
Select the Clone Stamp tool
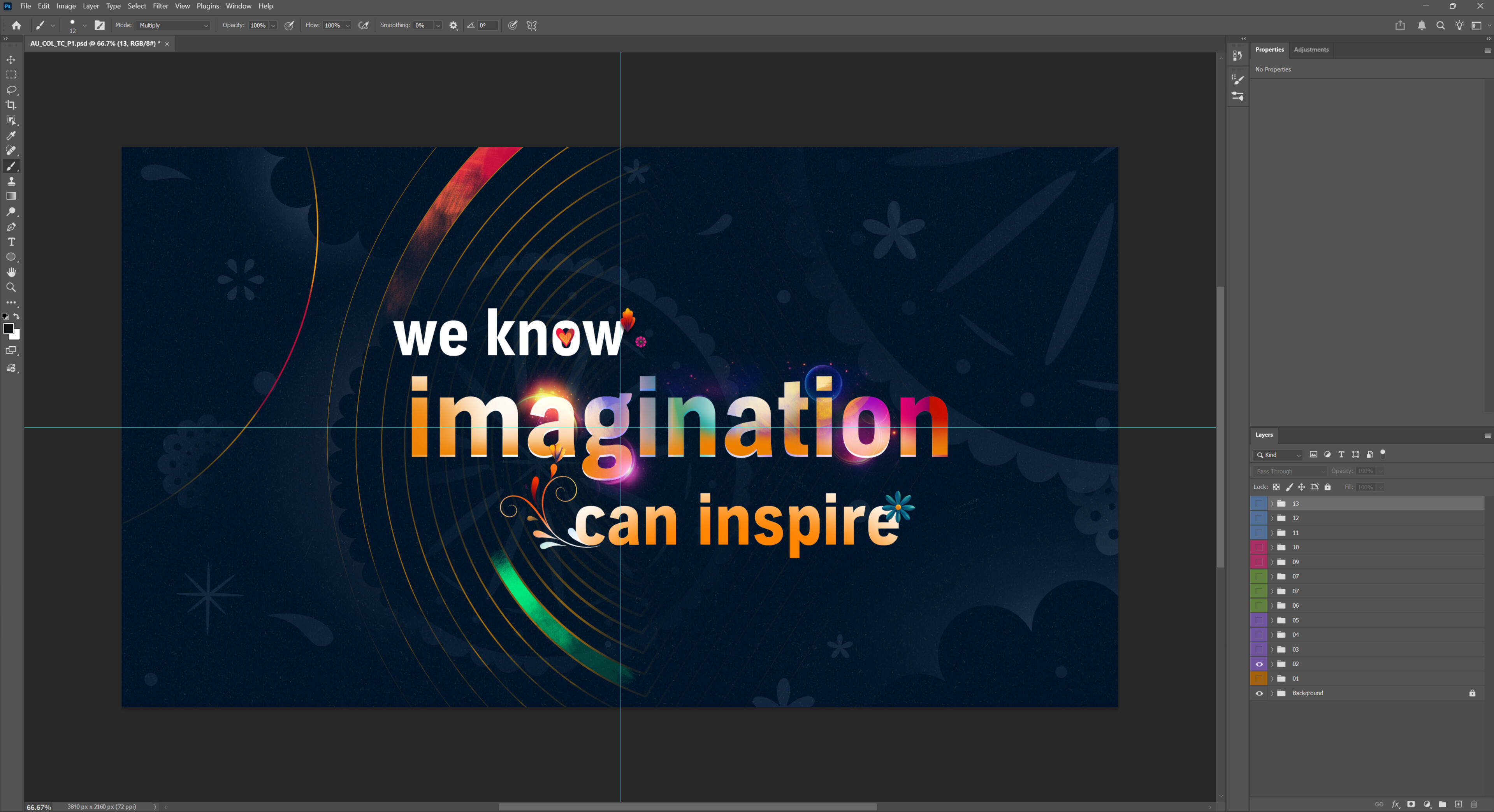[11, 181]
